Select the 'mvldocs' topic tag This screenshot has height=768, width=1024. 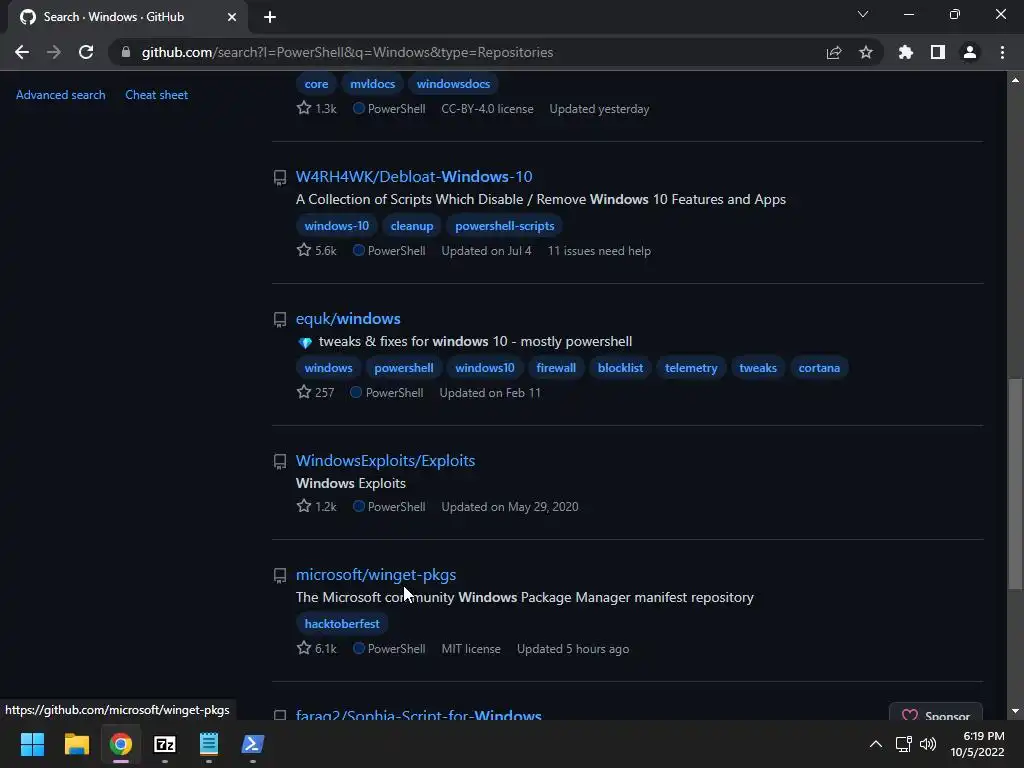point(372,84)
